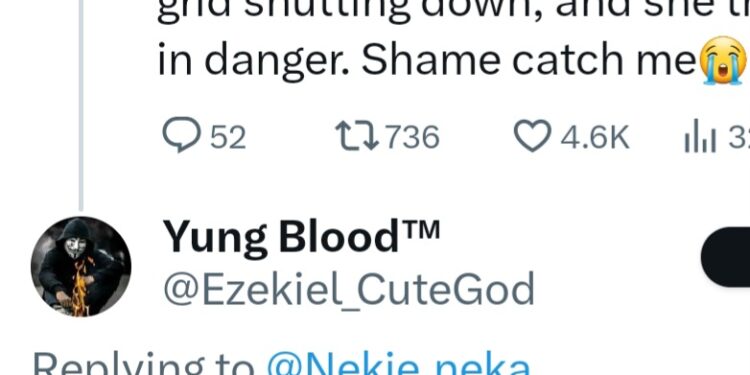Open the @Ezekiel_CuteGod handle
Screen dimensions: 750x375
tap(349, 288)
